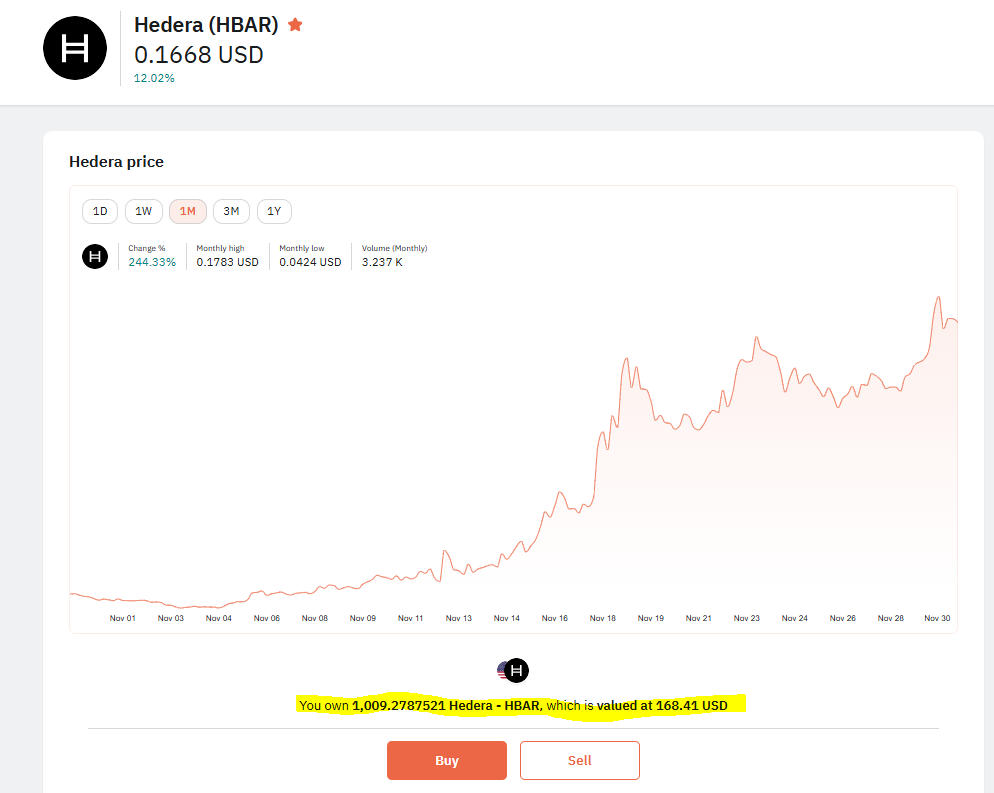Click the Monthly high 0.1783 USD value
This screenshot has width=994, height=793.
click(228, 262)
